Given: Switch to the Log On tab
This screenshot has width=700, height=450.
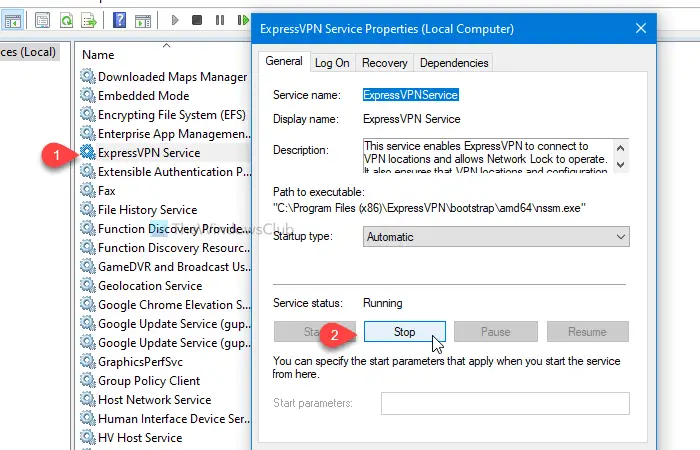Looking at the screenshot, I should [332, 63].
